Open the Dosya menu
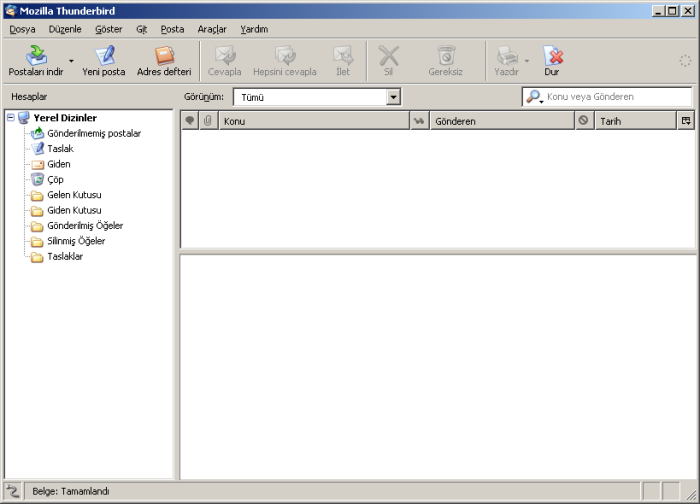Viewport: 700px width, 504px height. click(x=22, y=29)
